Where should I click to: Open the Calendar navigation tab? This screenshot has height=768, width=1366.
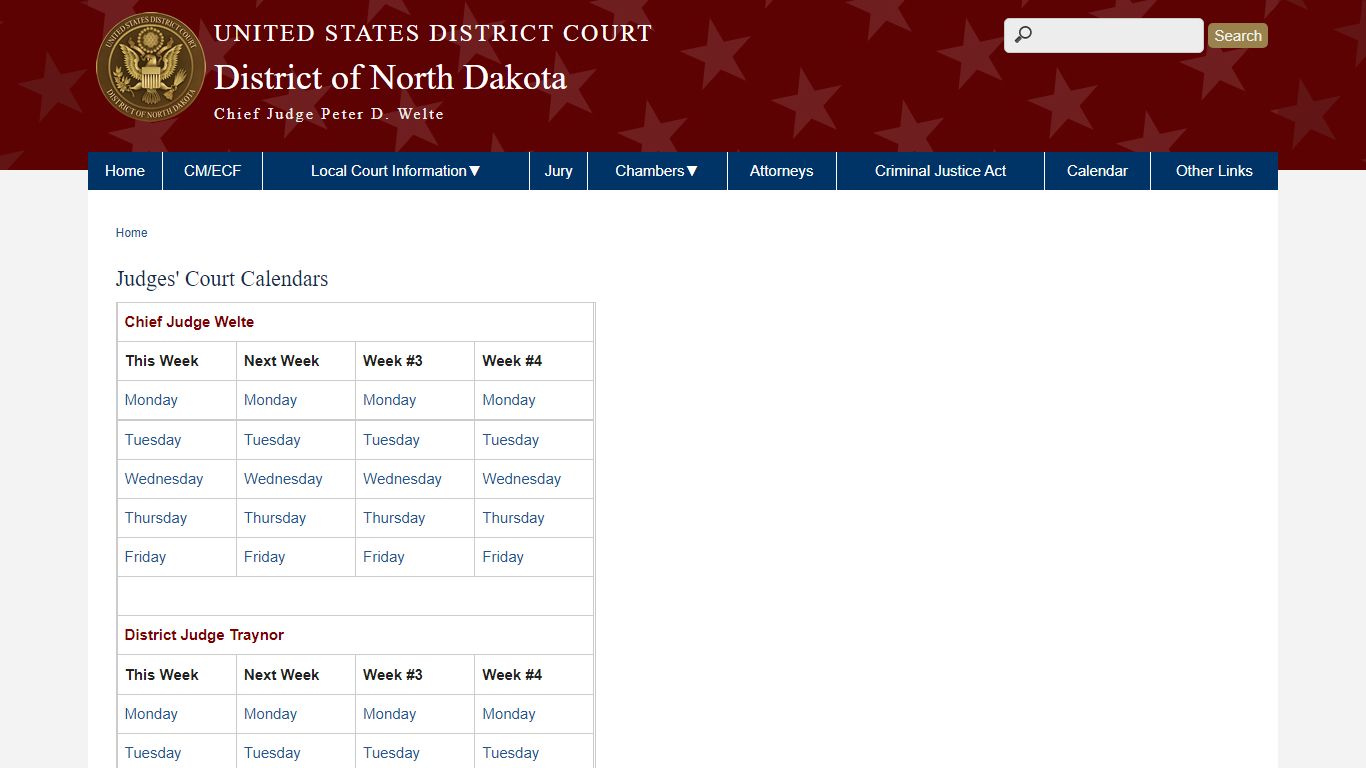[1097, 171]
